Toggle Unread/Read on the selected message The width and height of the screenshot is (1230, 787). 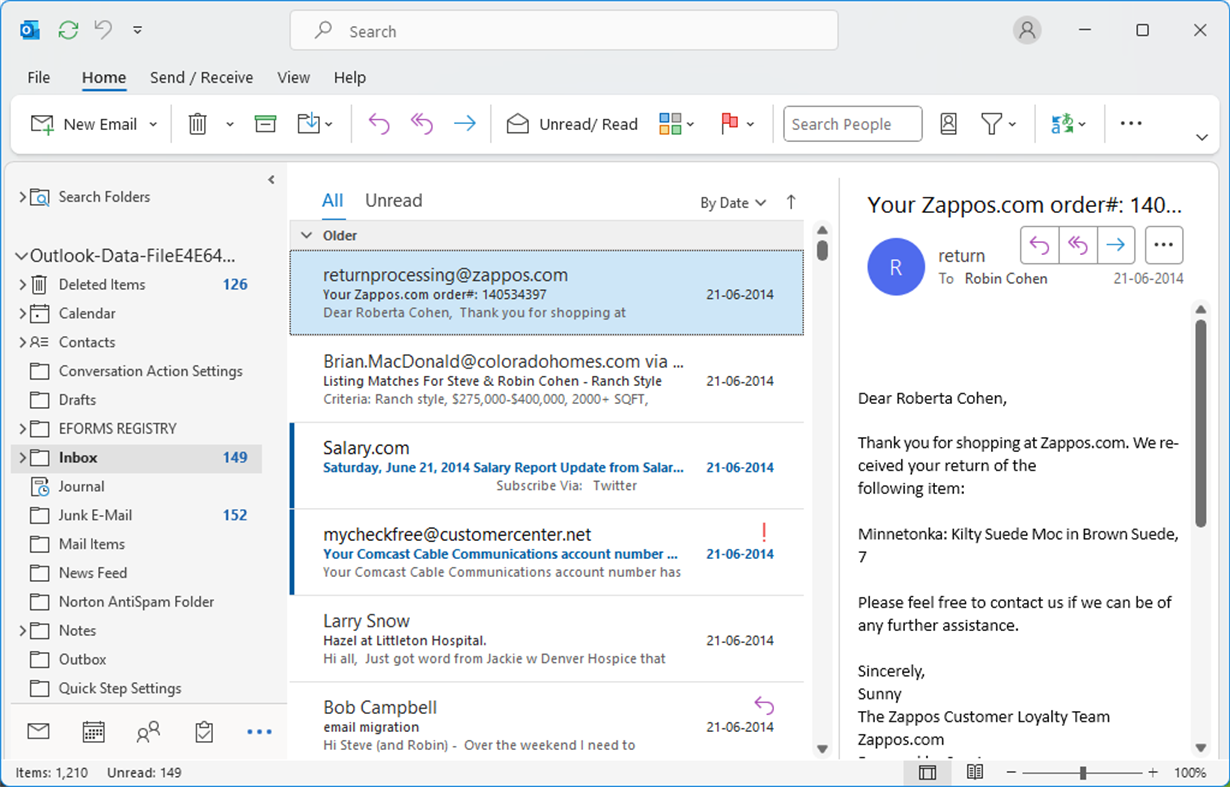pyautogui.click(x=572, y=123)
